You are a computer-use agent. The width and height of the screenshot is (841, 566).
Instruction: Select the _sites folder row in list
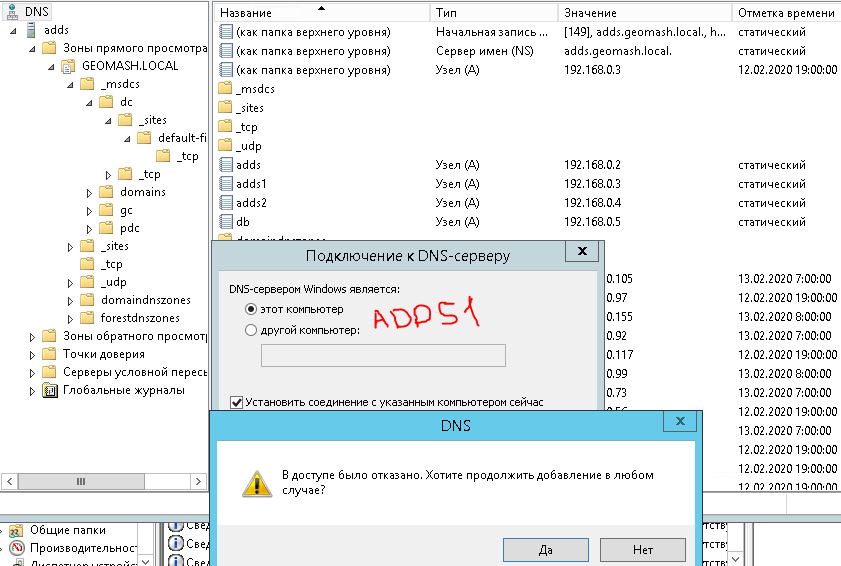pos(251,108)
